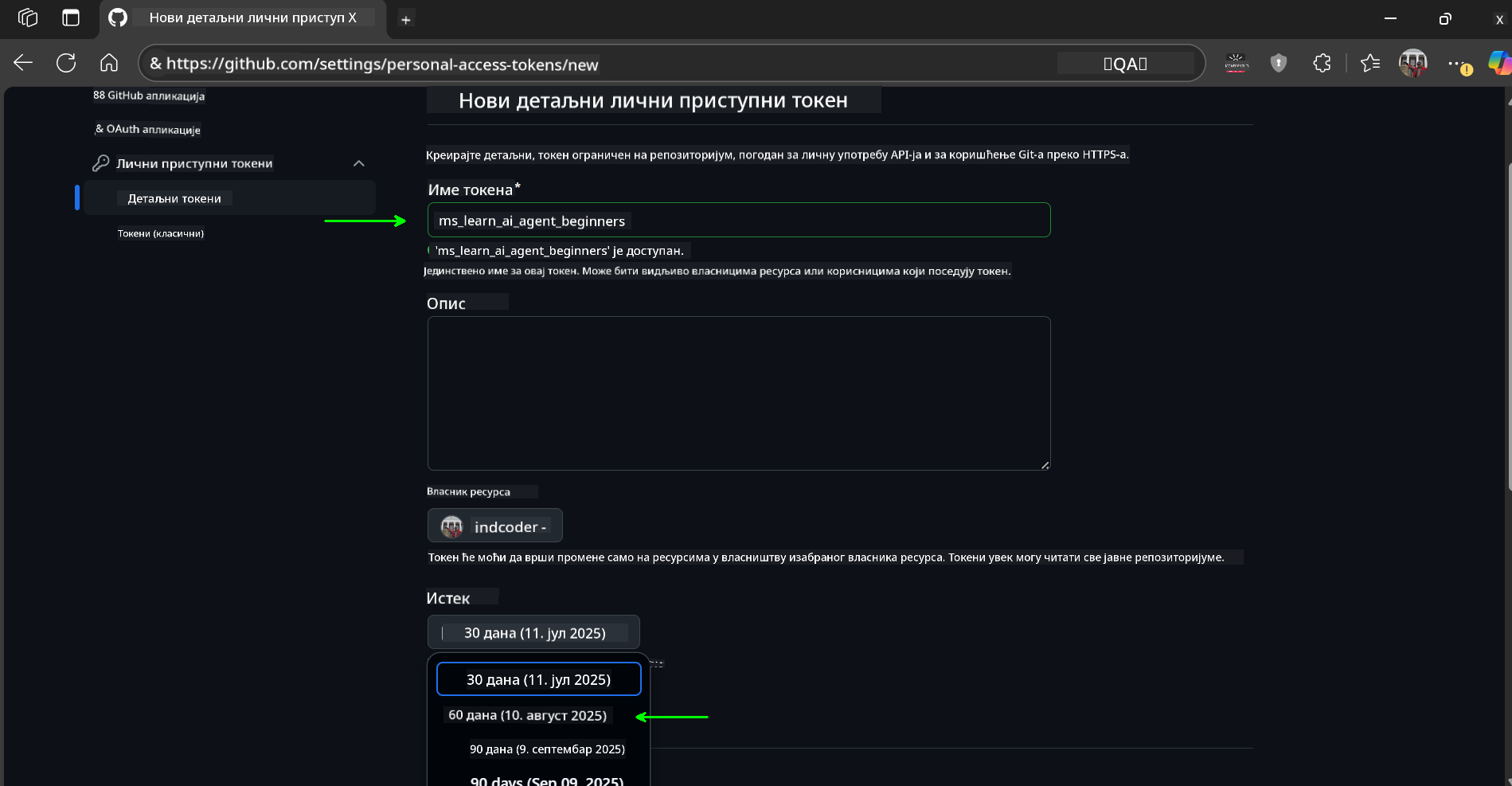Click the Нови детаљни лични приступни токен heading
The height and width of the screenshot is (786, 1512).
tap(653, 100)
